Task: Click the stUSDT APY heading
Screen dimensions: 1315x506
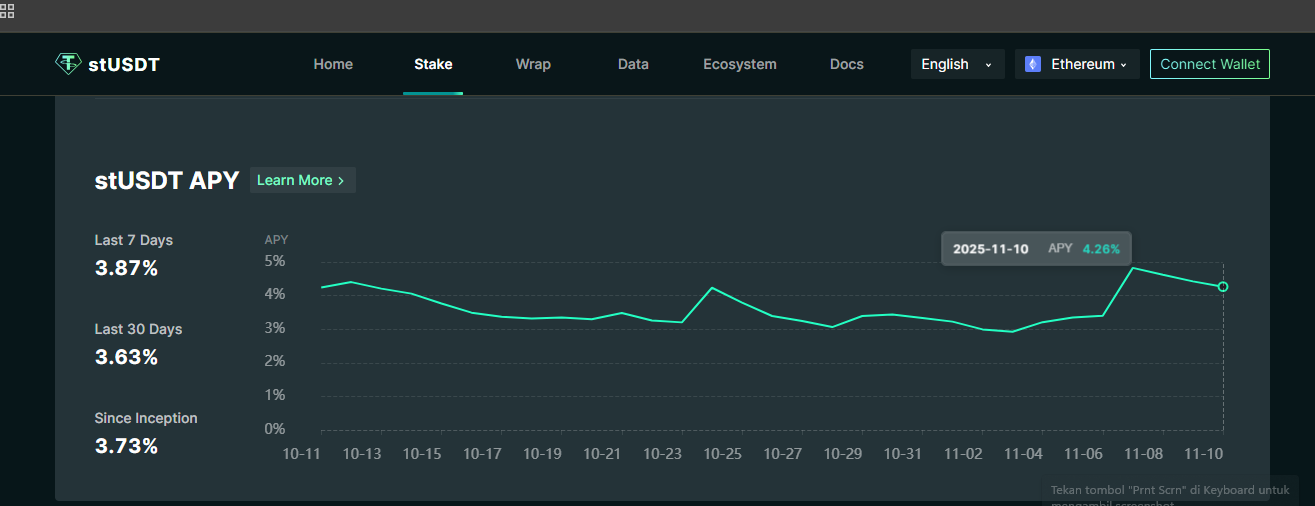Action: (167, 180)
